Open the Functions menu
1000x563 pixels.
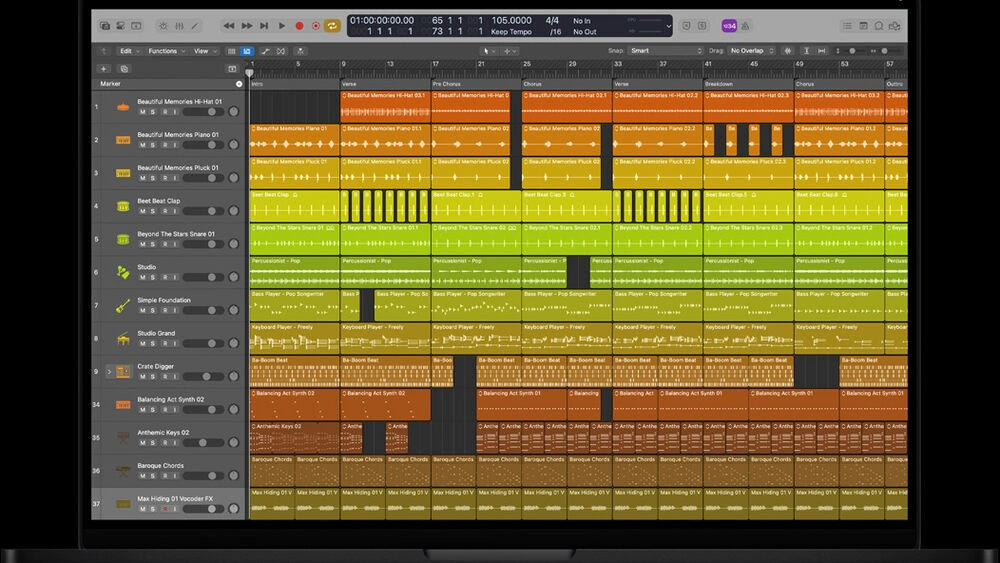click(164, 51)
